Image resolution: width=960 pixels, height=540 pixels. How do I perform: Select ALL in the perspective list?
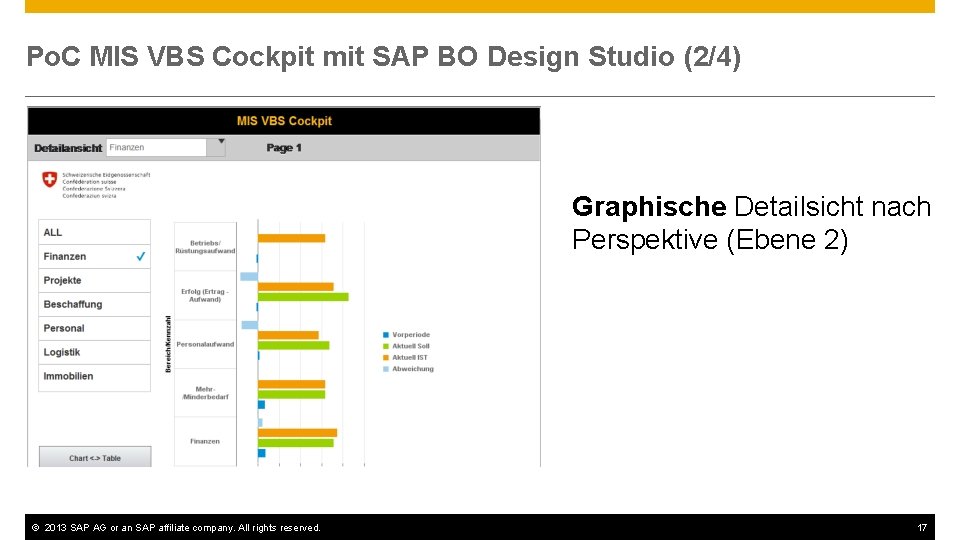pyautogui.click(x=94, y=232)
